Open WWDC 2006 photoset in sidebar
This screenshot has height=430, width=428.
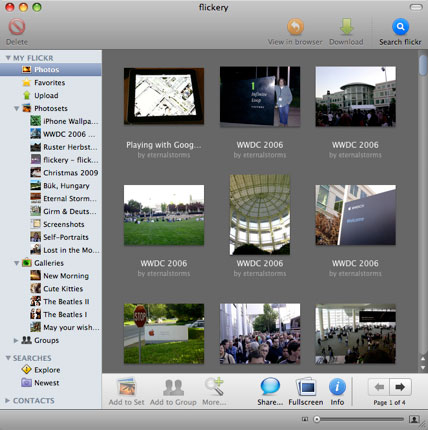tap(51, 134)
